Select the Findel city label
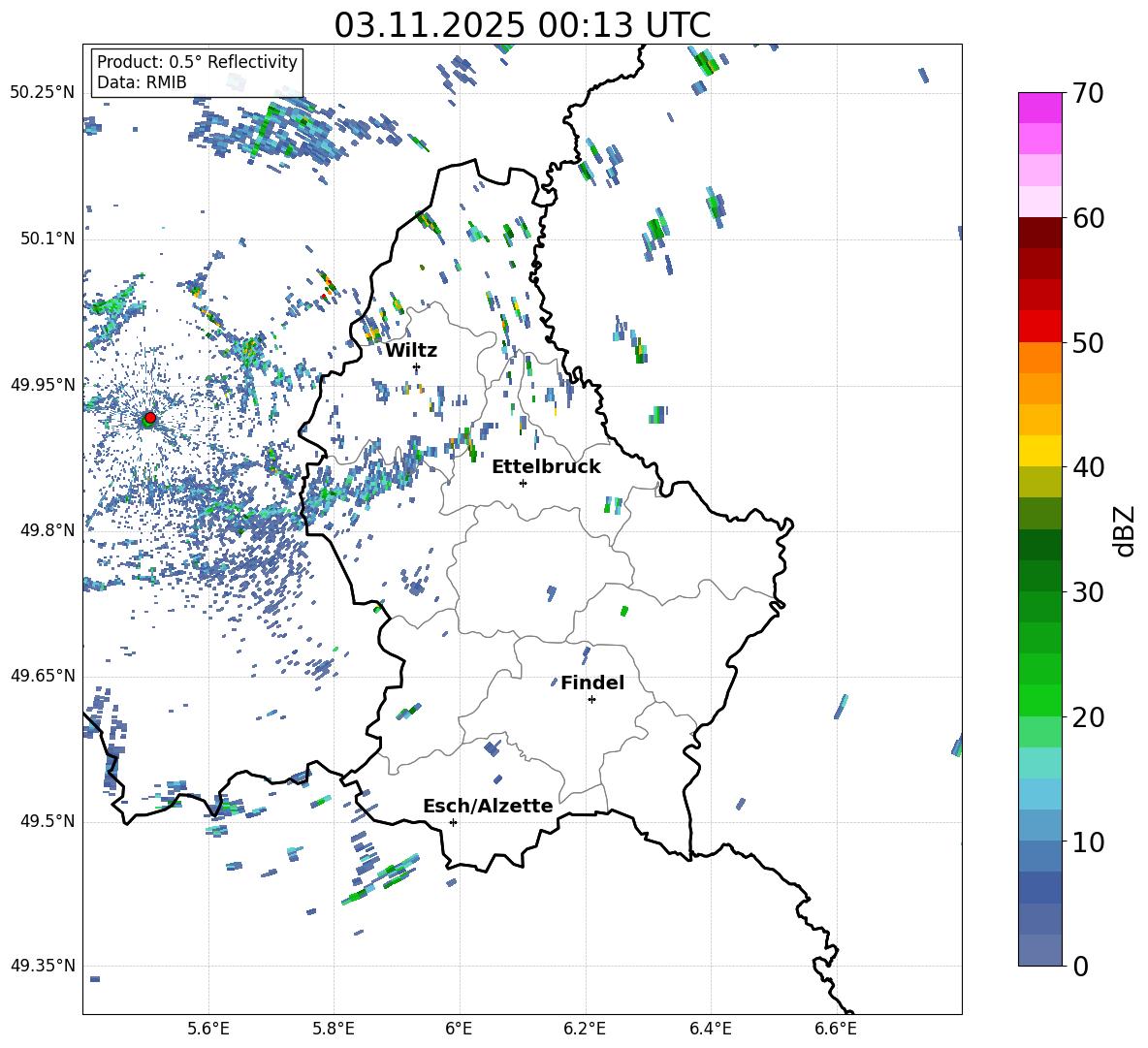The height and width of the screenshot is (1048, 1148). pyautogui.click(x=592, y=683)
